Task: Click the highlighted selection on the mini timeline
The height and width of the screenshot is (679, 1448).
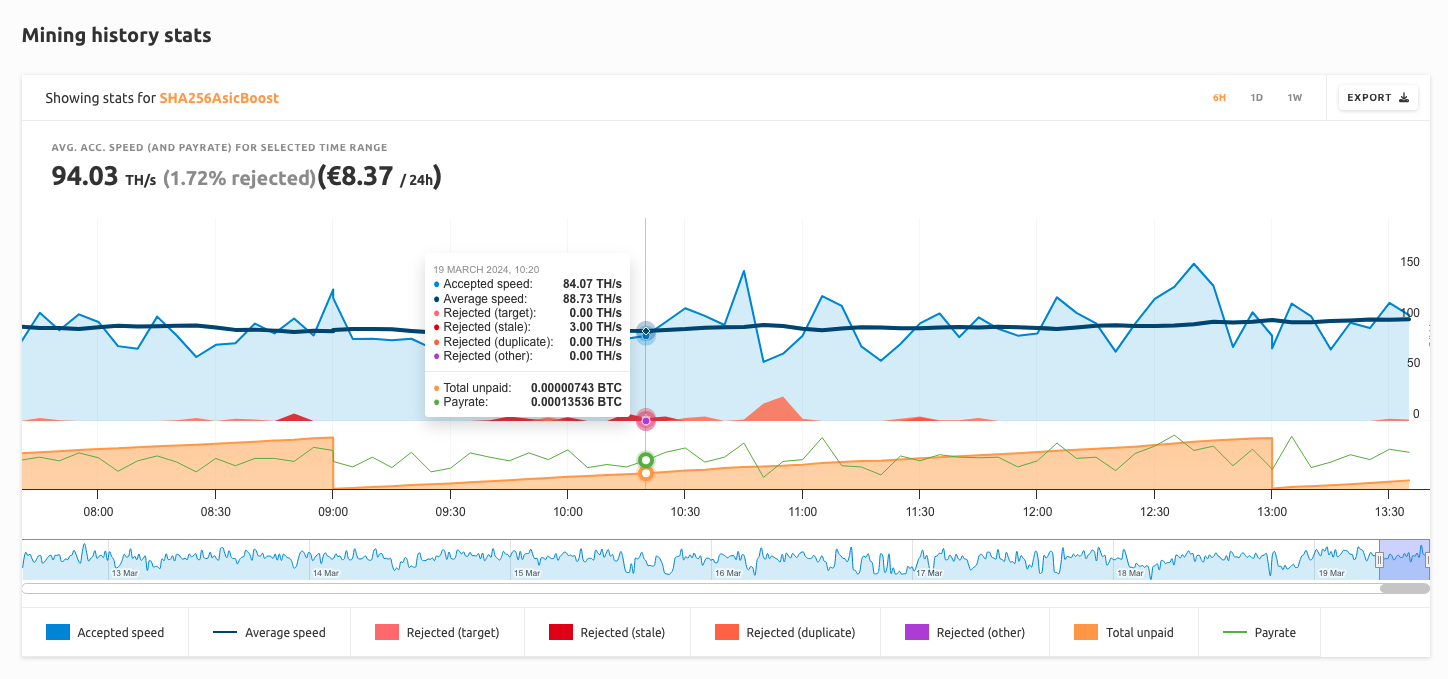Action: [x=1405, y=558]
